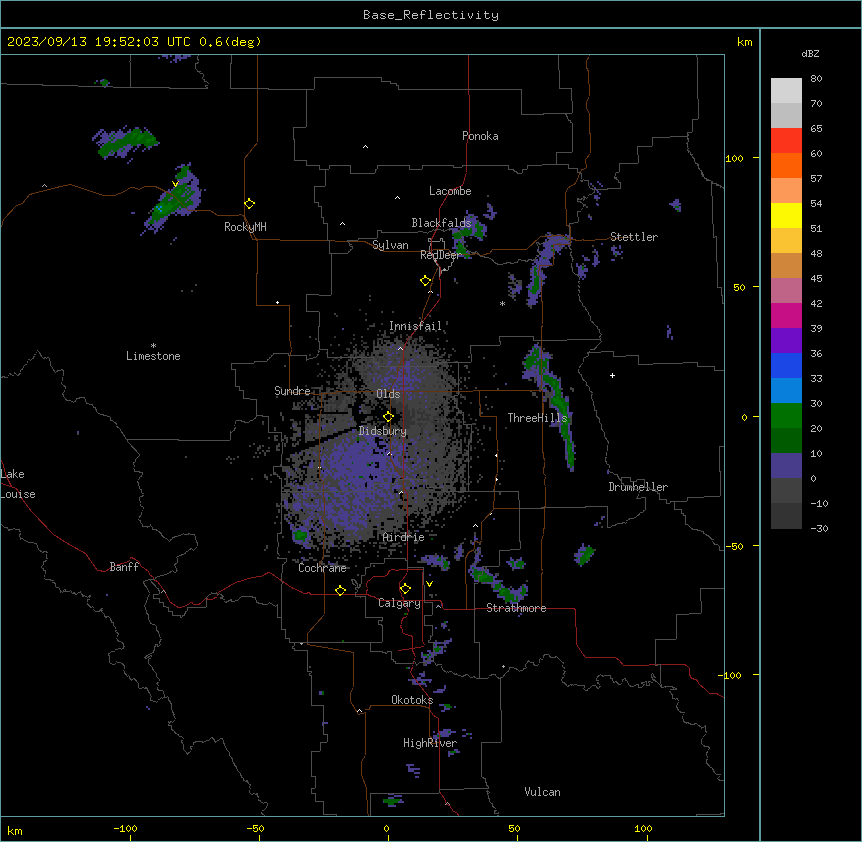Click the white plus marker north of Drumheller
This screenshot has width=862, height=842.
(x=612, y=375)
